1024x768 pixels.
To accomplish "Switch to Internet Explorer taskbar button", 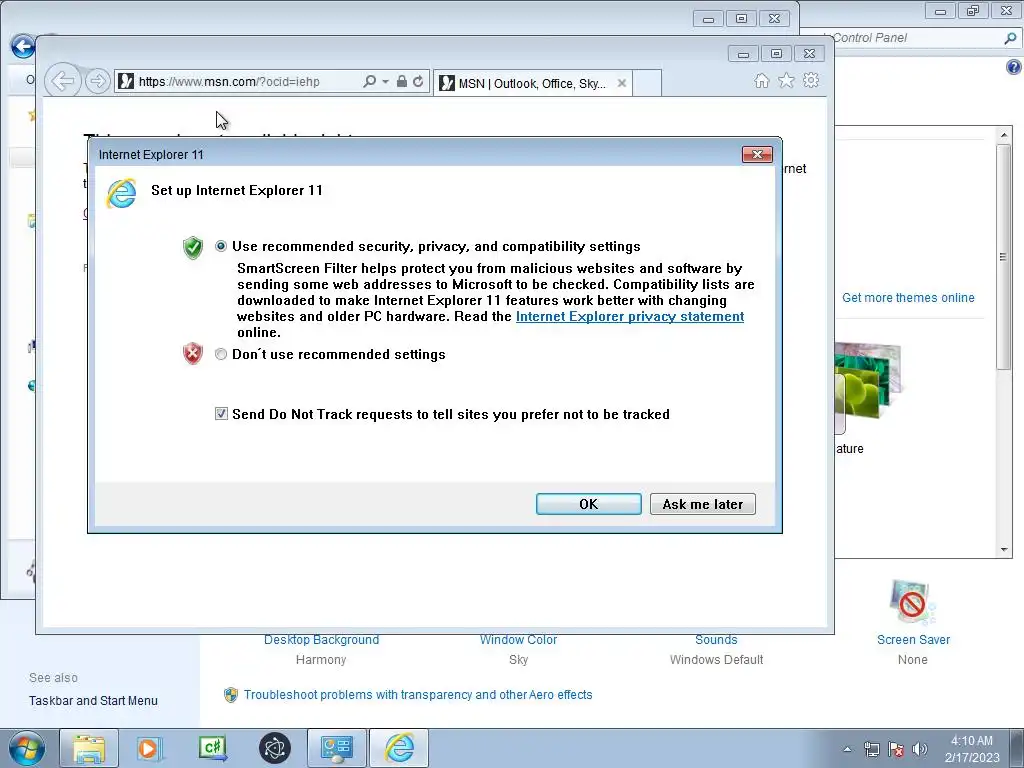I will (400, 748).
